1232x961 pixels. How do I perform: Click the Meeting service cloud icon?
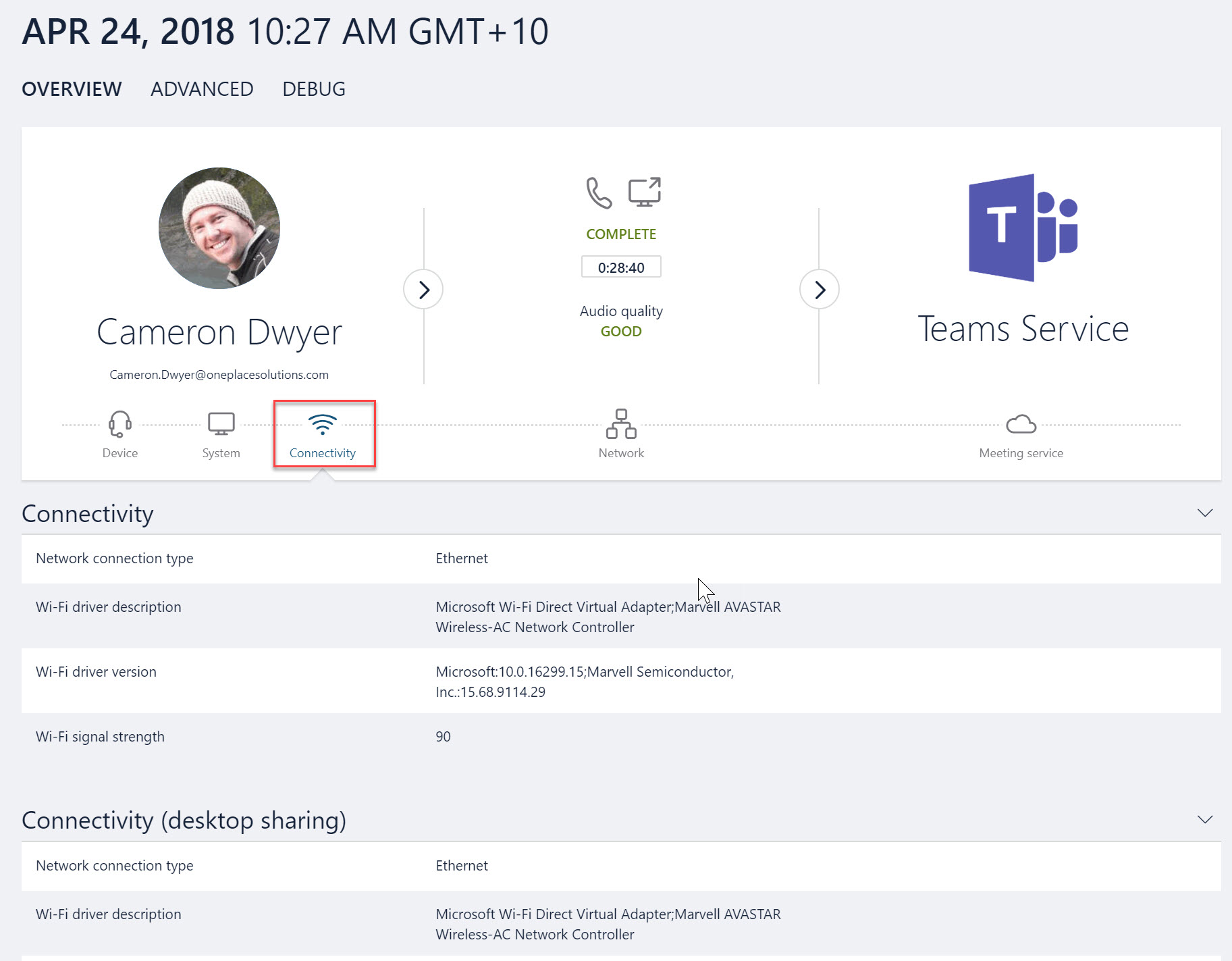pos(1021,424)
